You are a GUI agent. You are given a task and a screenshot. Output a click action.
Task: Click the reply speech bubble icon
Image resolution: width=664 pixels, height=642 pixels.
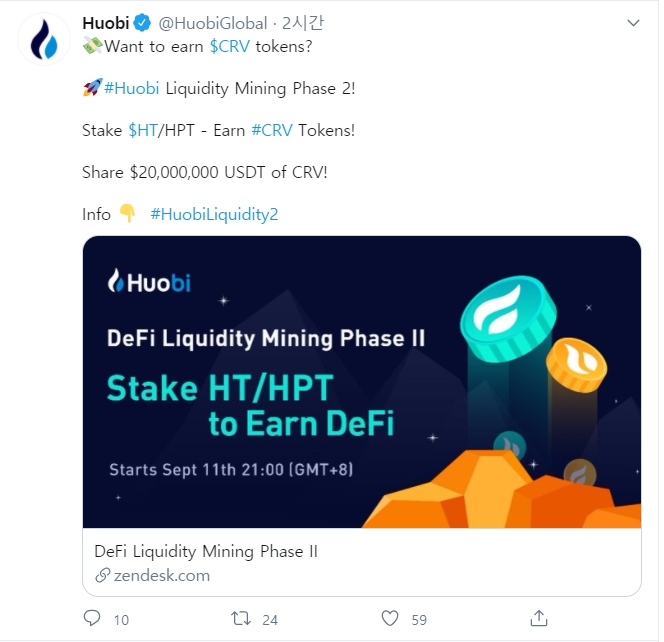click(92, 618)
